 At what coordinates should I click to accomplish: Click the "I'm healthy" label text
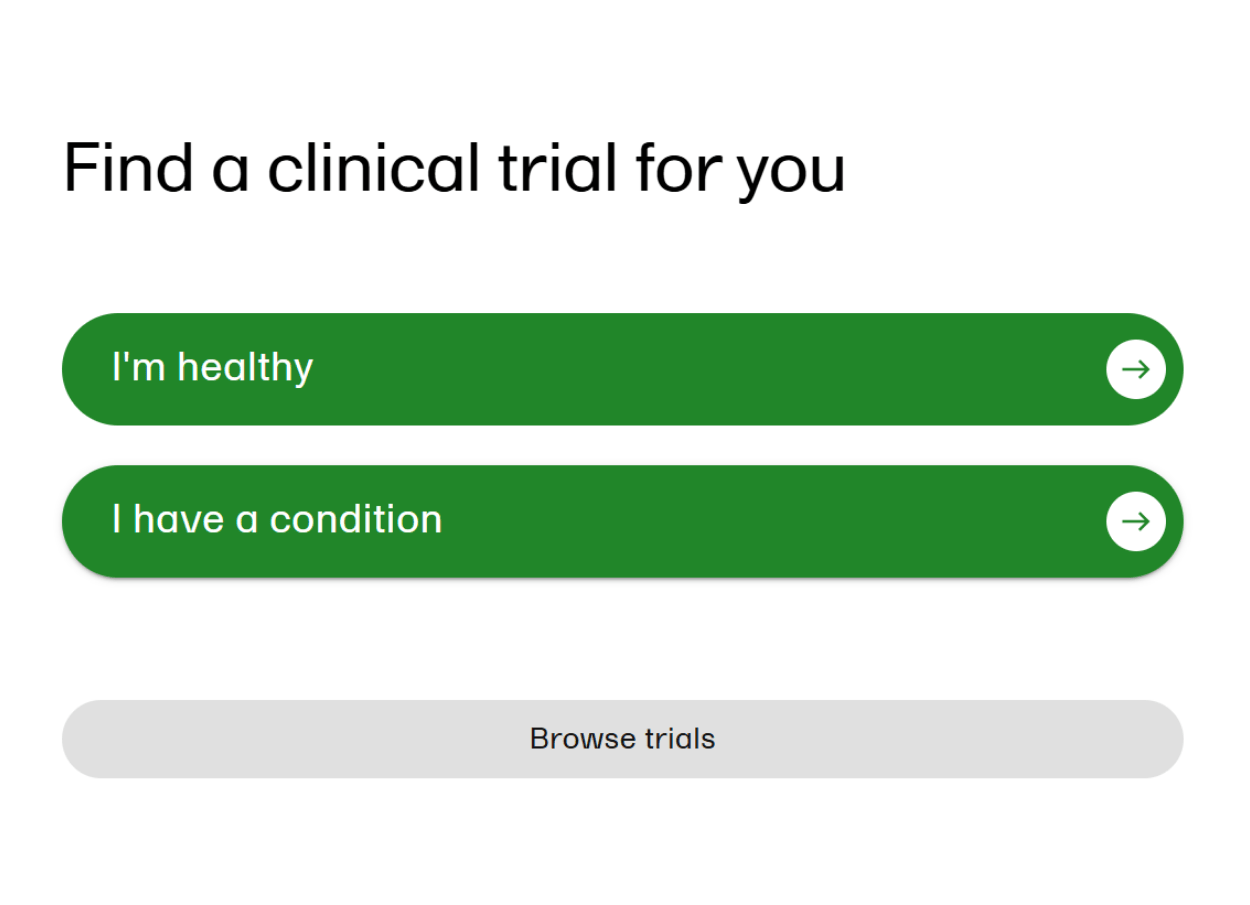212,367
